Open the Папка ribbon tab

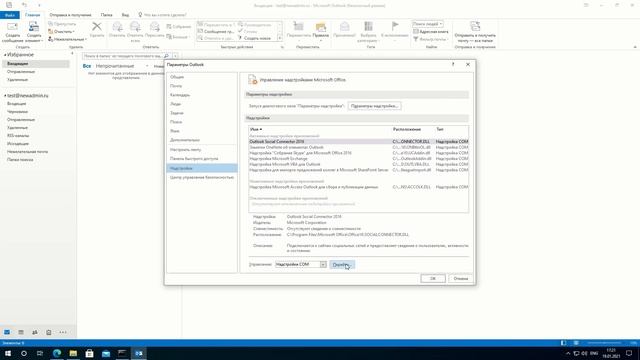pos(107,15)
